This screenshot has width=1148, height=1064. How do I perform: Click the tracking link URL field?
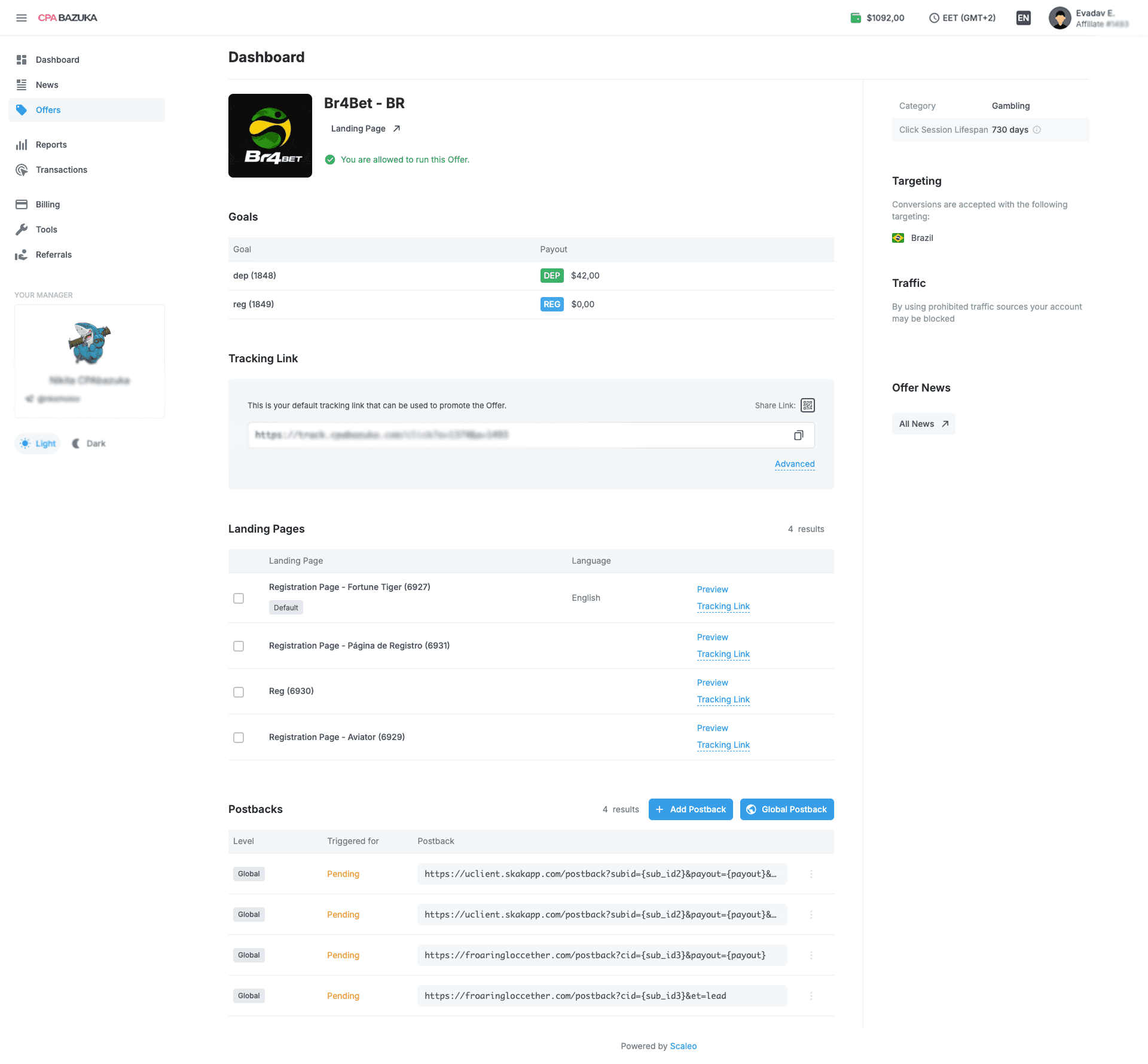tap(531, 435)
